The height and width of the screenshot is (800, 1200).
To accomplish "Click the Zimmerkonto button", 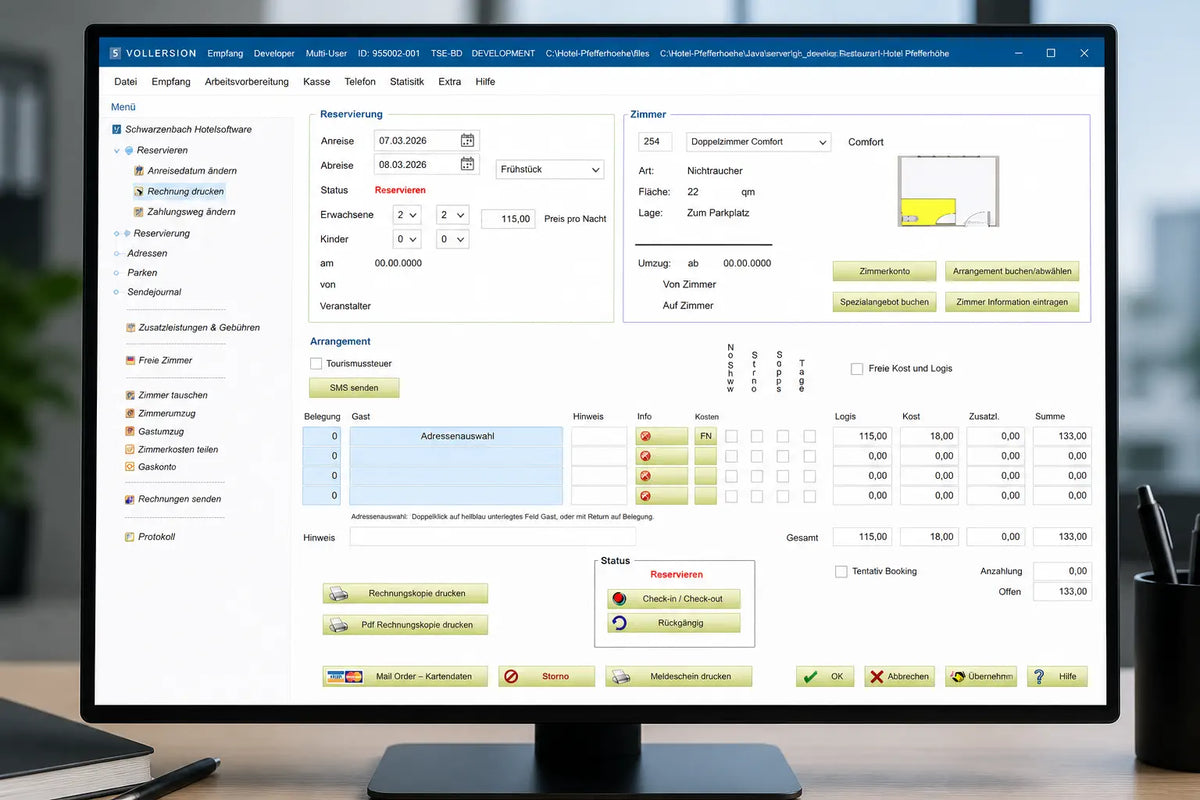I will [x=885, y=272].
